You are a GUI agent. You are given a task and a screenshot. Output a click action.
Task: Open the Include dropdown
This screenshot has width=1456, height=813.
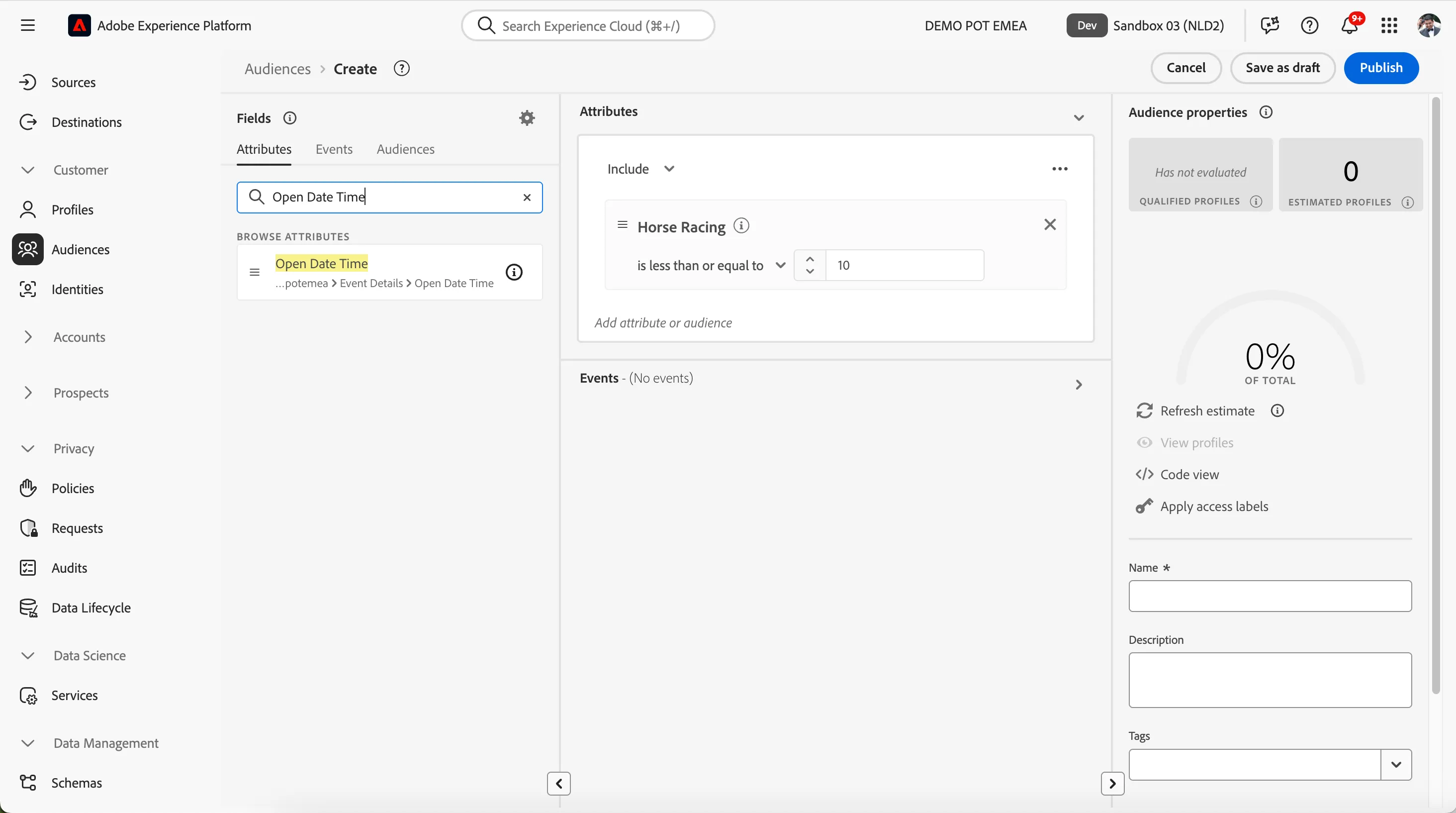tap(641, 169)
